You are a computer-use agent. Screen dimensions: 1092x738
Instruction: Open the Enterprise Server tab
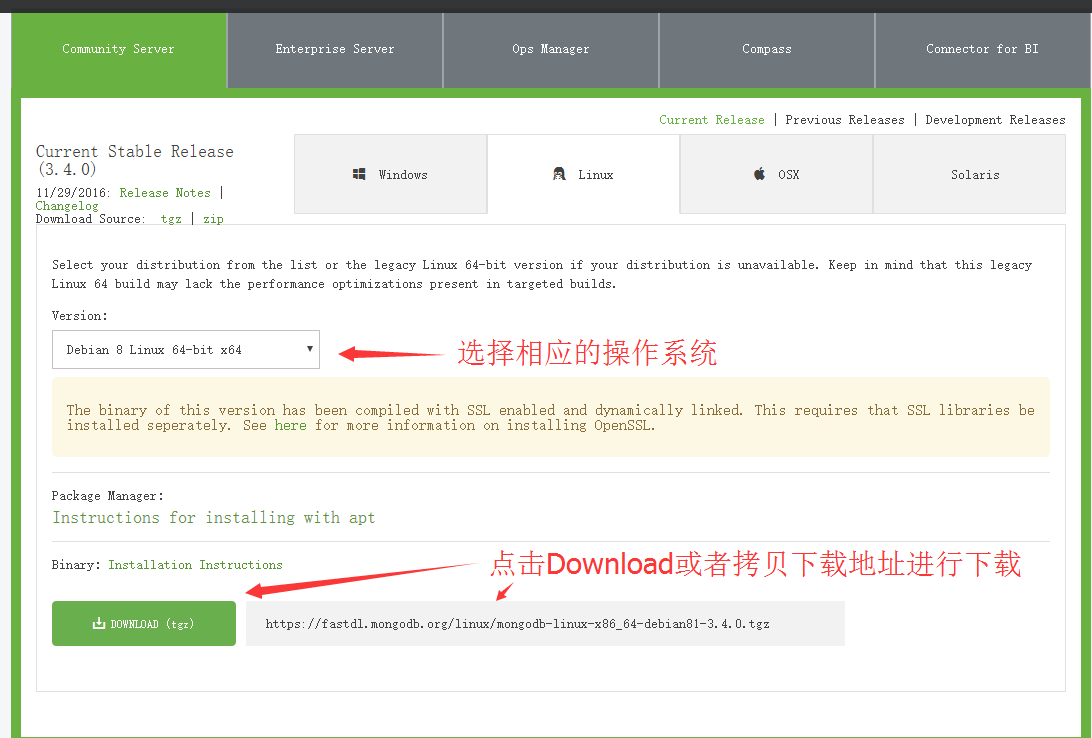(x=335, y=50)
